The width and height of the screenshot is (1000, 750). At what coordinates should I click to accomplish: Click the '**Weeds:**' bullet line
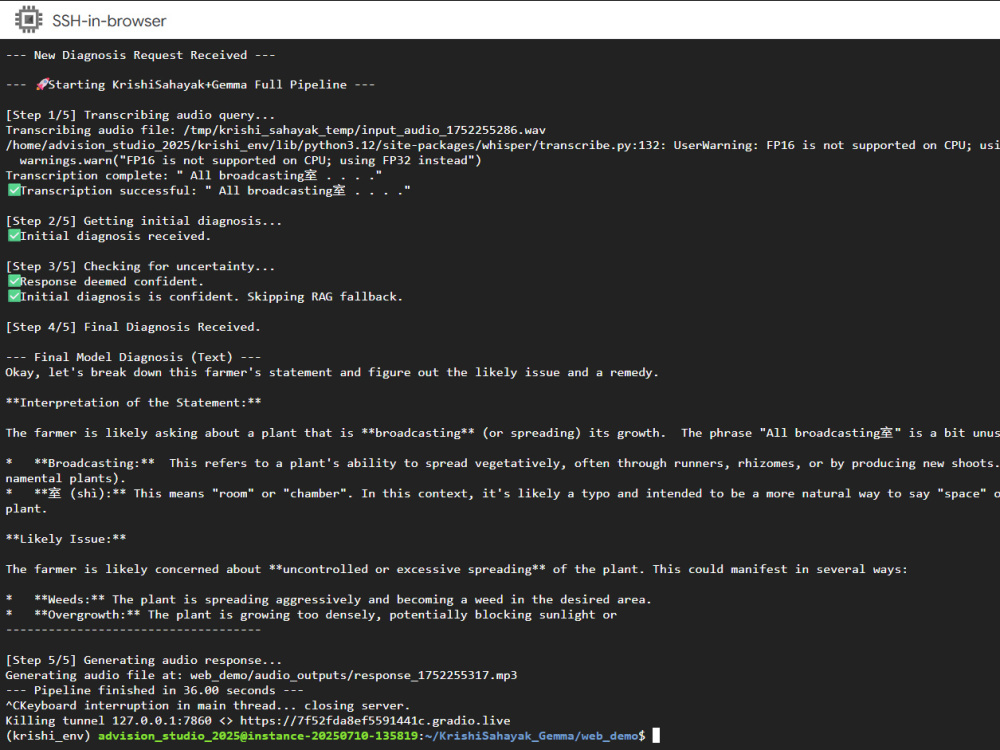coord(328,599)
